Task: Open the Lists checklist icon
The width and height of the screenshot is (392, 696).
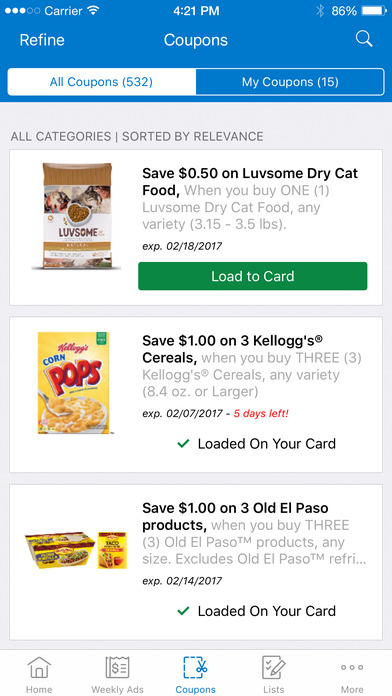Action: coord(273,667)
